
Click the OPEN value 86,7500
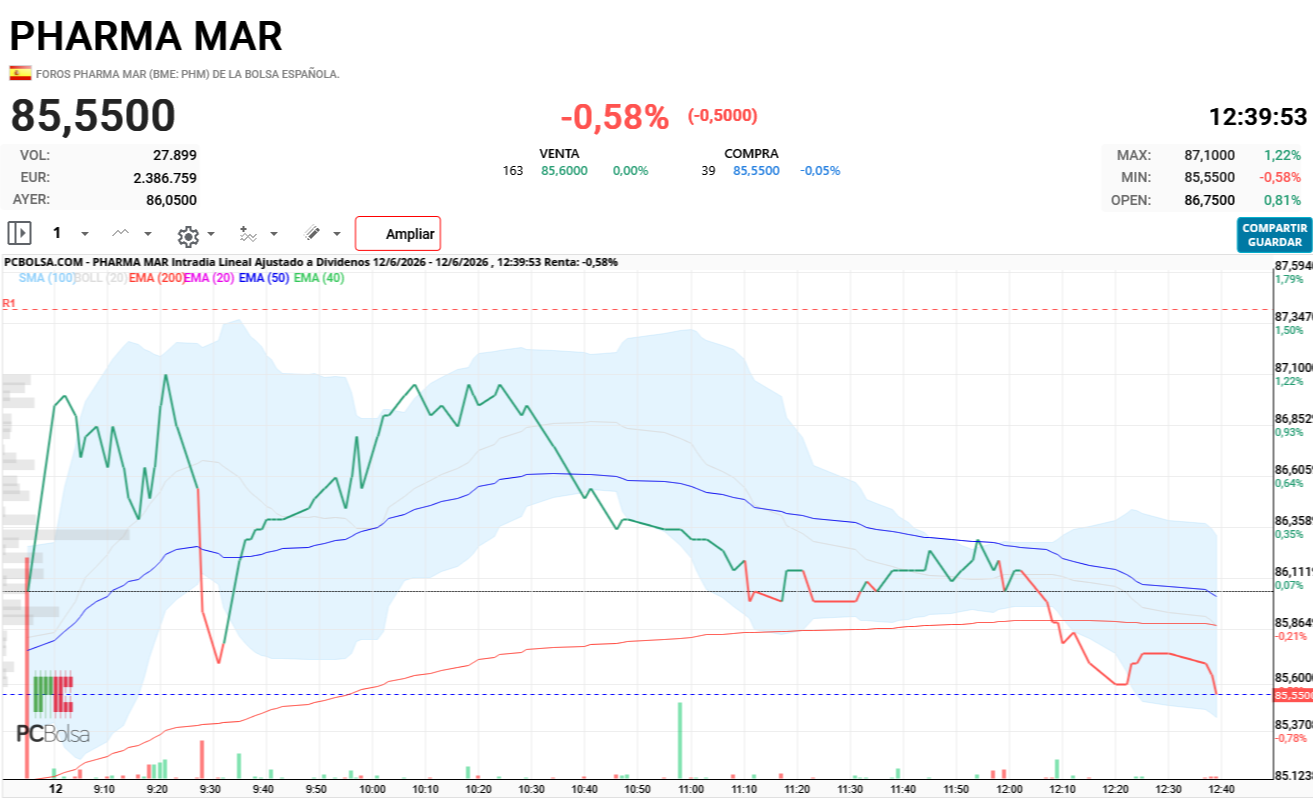click(x=1209, y=199)
